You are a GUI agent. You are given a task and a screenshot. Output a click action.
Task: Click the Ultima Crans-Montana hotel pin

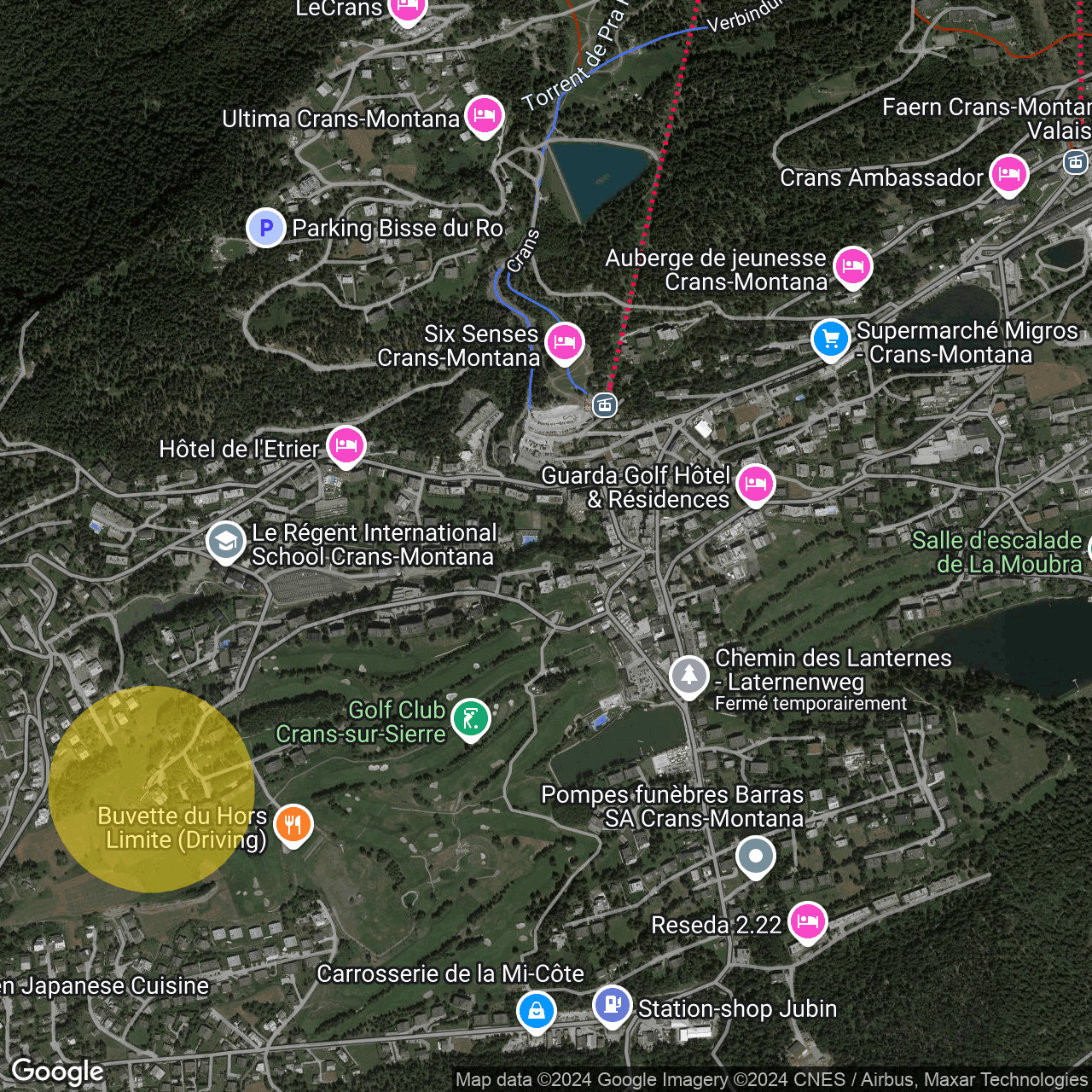pyautogui.click(x=484, y=115)
